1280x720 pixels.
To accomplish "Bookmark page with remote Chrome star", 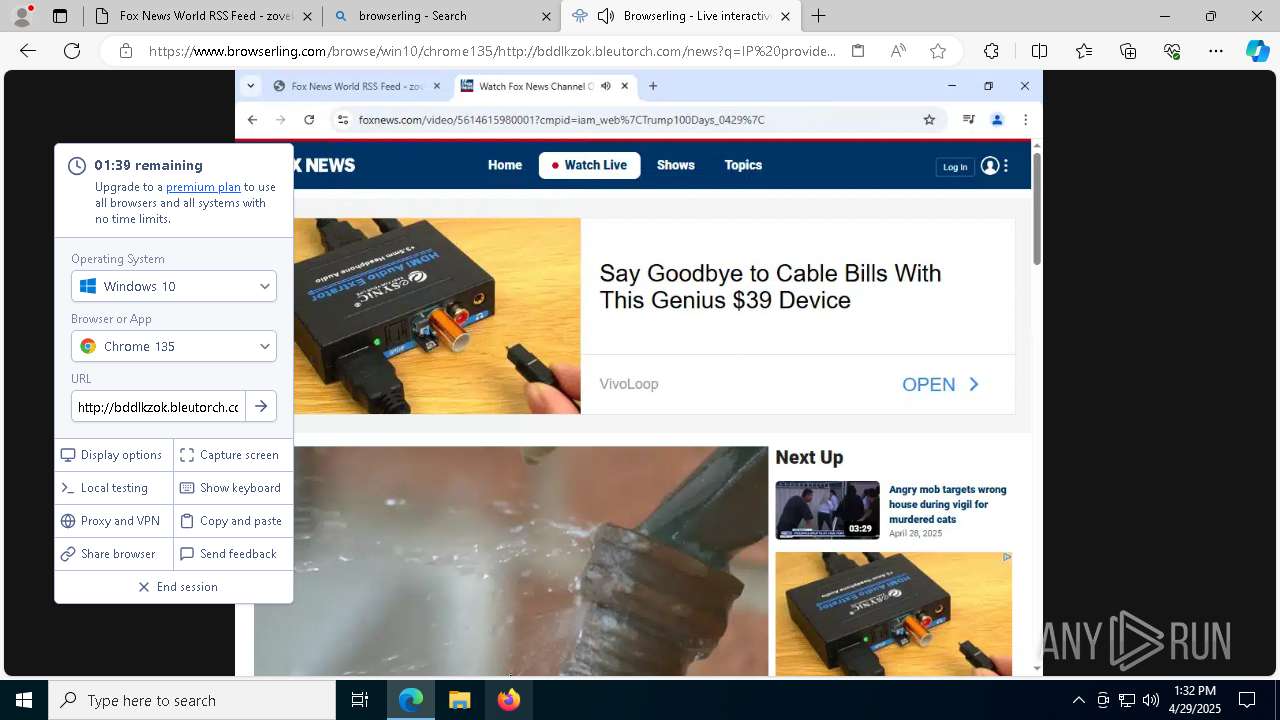I will tap(929, 120).
